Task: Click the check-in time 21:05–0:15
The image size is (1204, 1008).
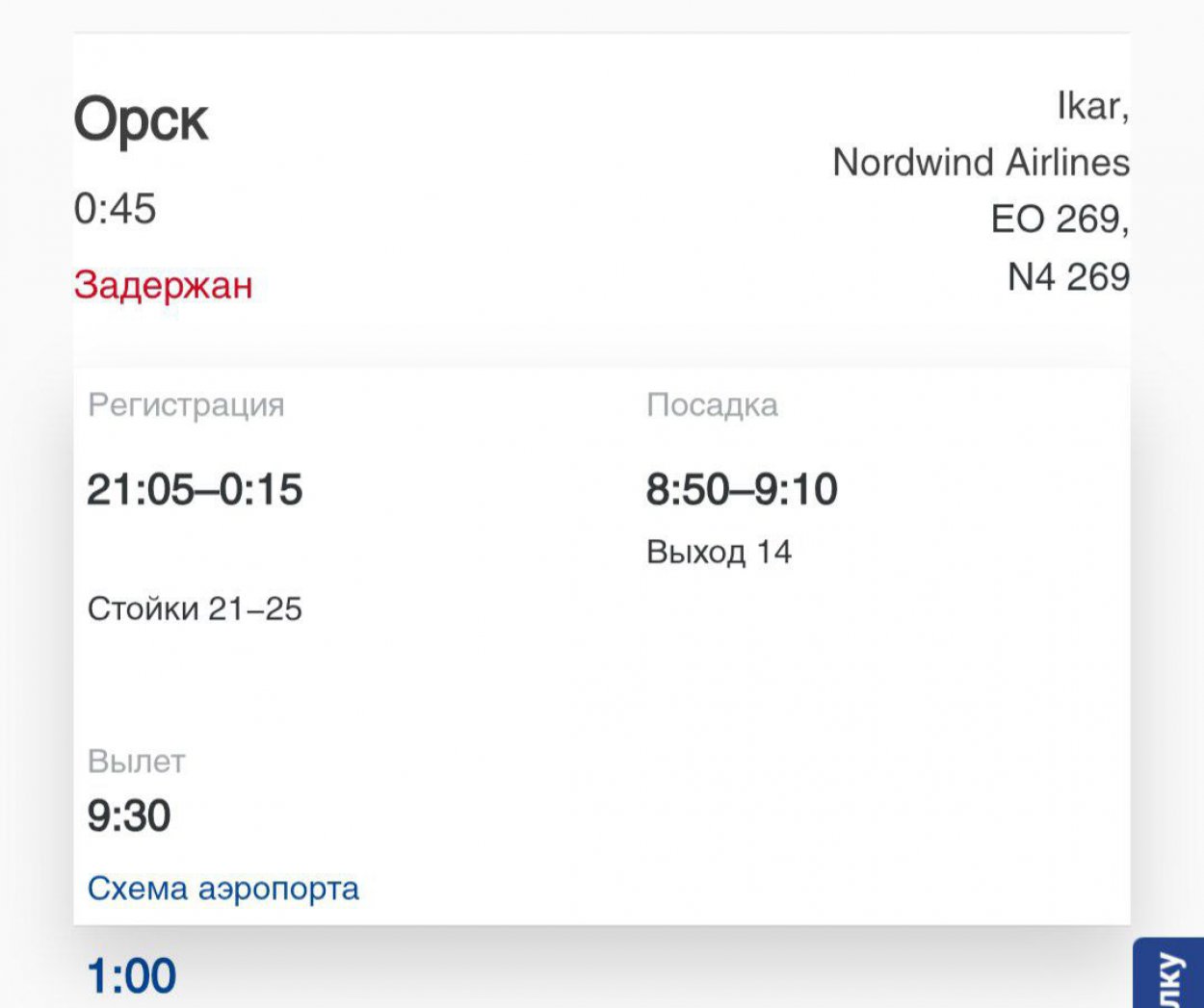Action: (195, 489)
